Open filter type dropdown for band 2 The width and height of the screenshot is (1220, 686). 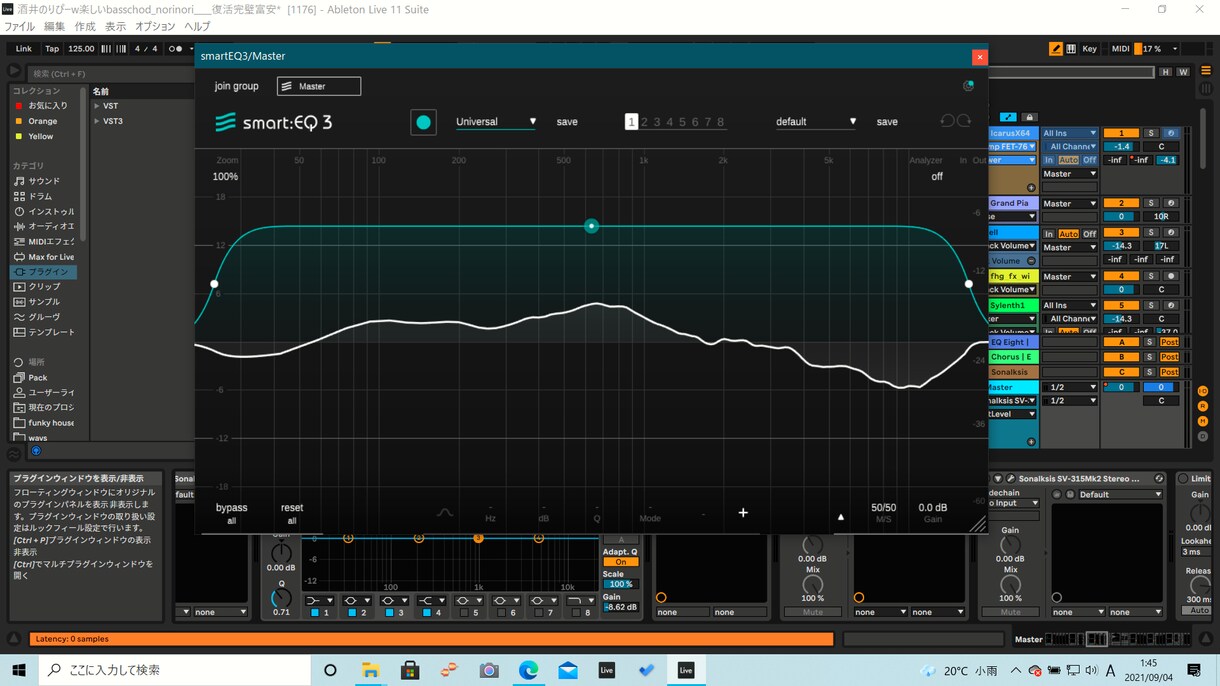pos(357,600)
